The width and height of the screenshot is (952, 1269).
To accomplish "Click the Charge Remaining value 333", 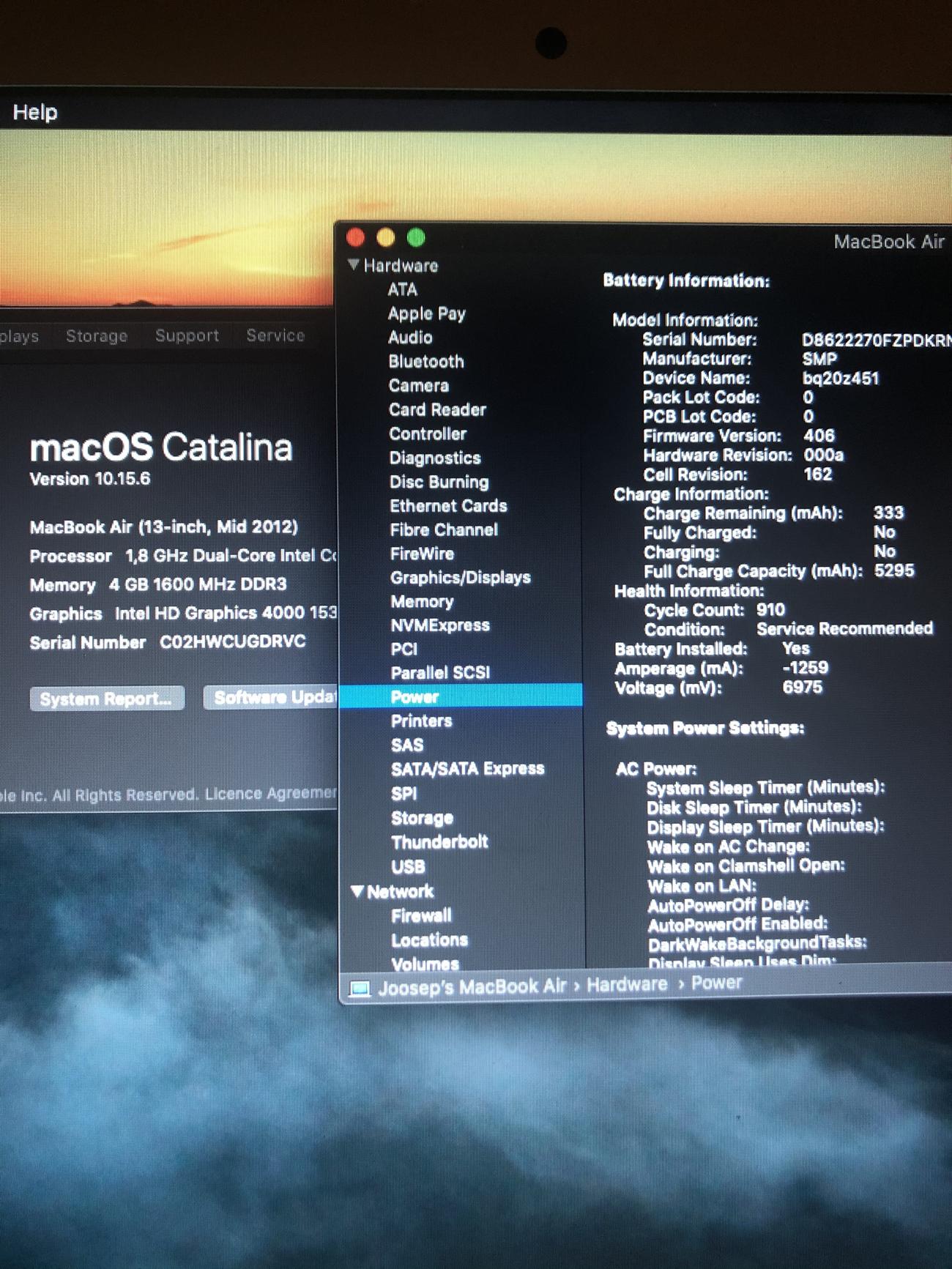I will (888, 513).
